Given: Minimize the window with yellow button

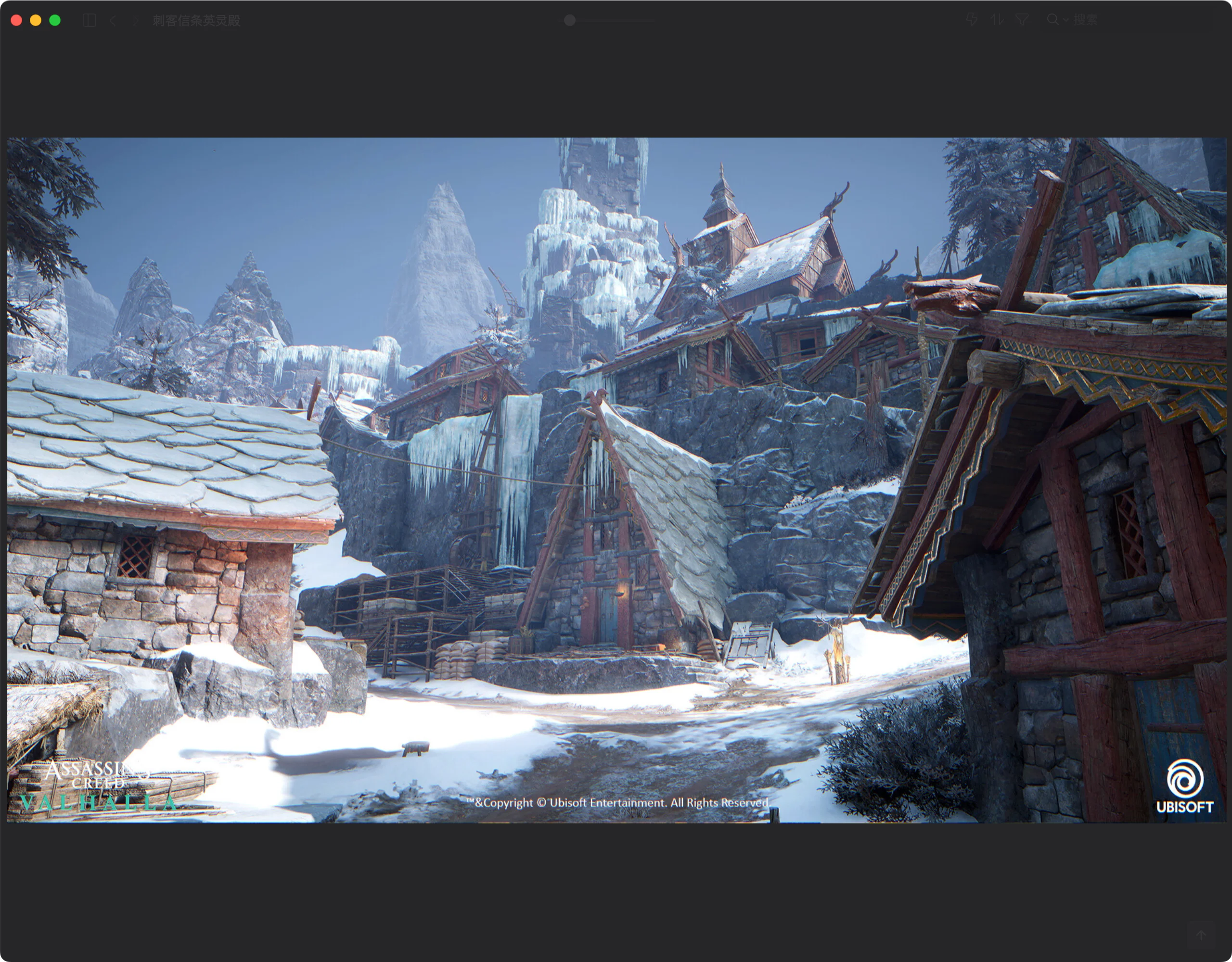Looking at the screenshot, I should (36, 20).
